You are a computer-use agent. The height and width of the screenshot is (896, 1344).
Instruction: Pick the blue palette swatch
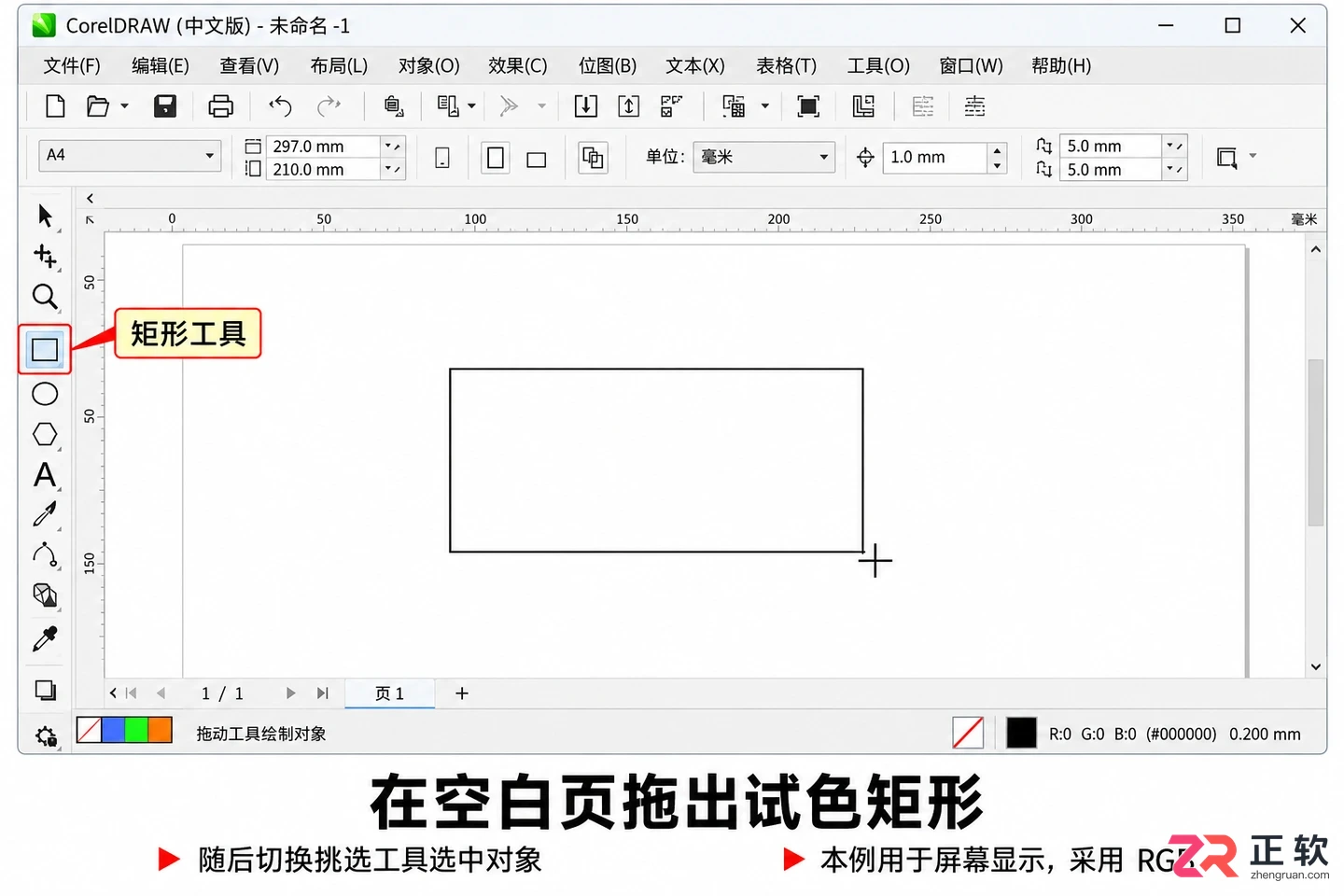(112, 730)
